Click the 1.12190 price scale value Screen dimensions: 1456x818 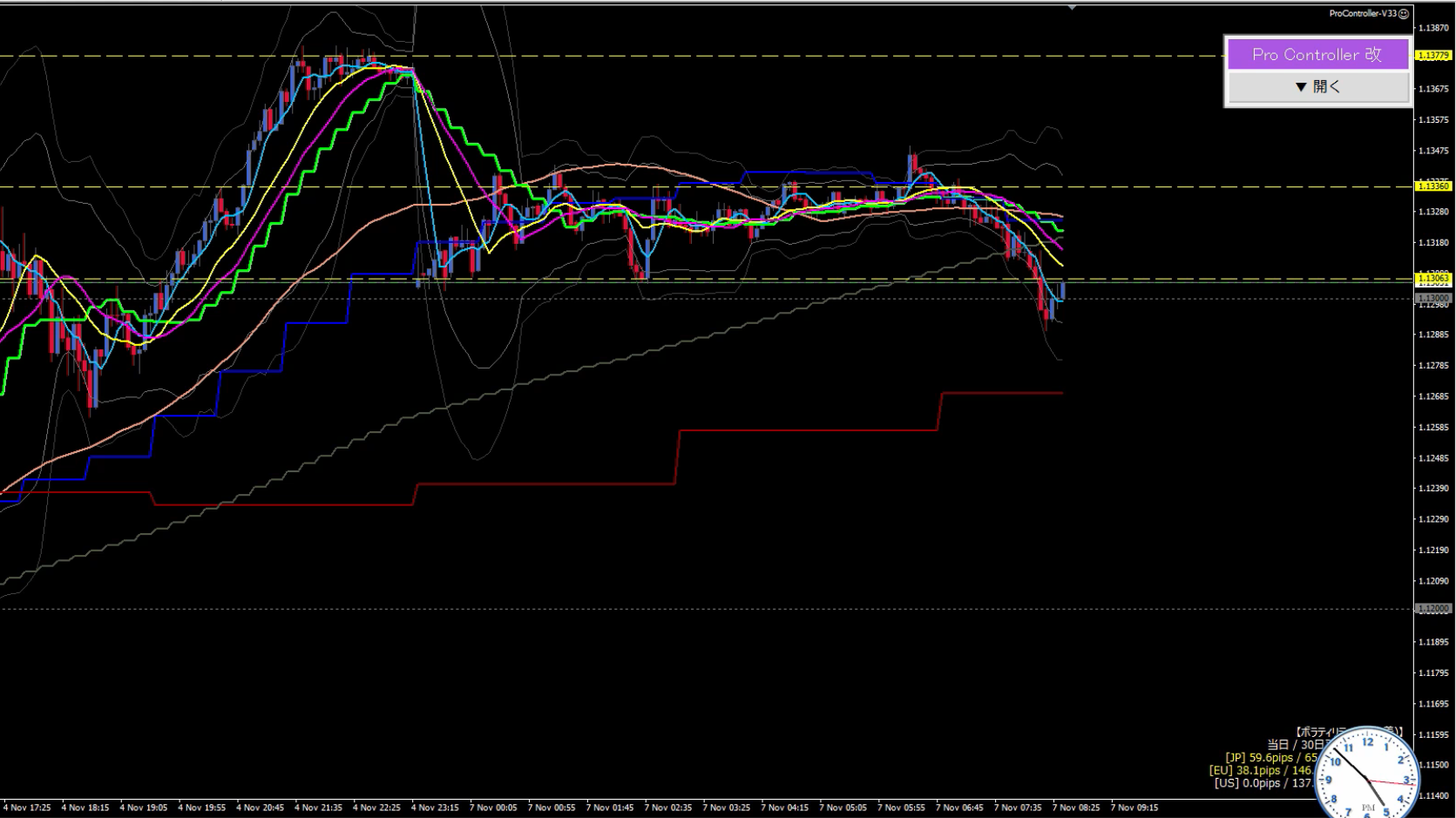click(x=1433, y=551)
